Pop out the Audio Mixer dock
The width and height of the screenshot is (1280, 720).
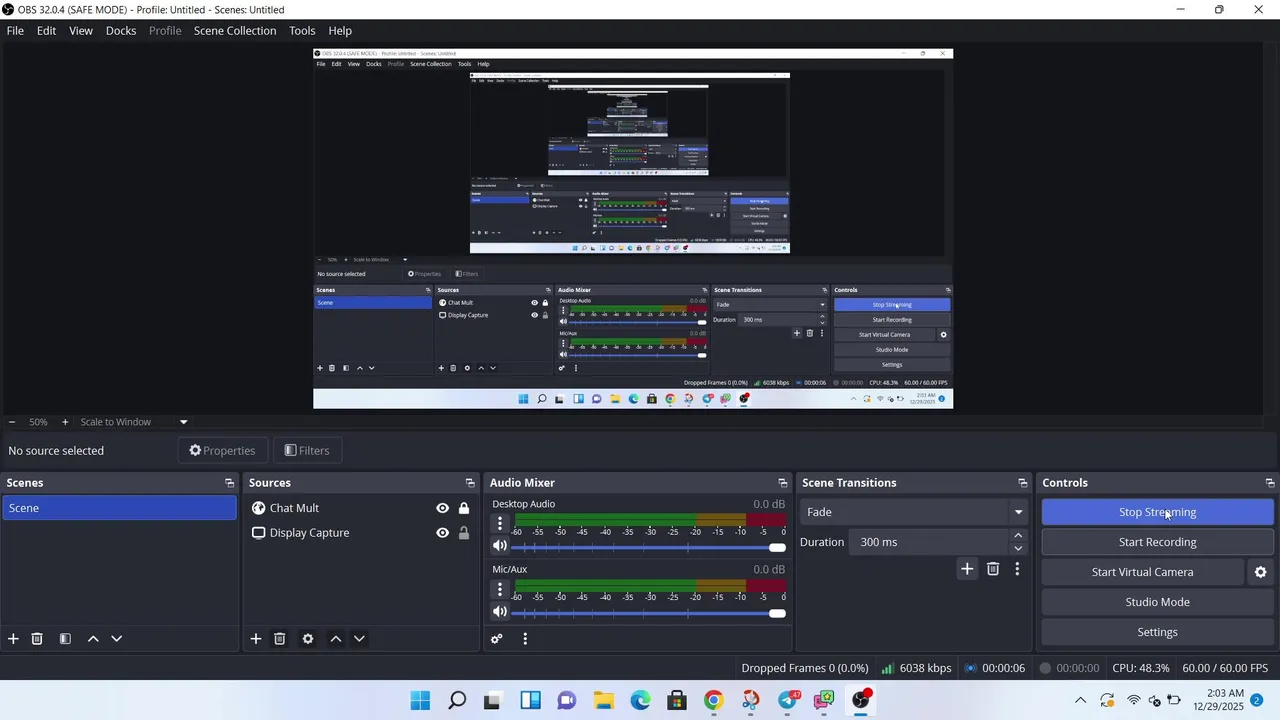[783, 483]
